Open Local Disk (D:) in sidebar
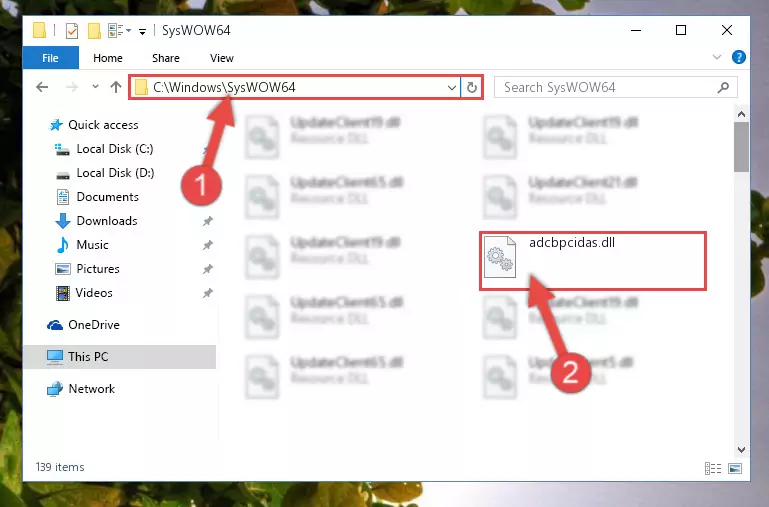This screenshot has height=507, width=769. pyautogui.click(x=115, y=173)
